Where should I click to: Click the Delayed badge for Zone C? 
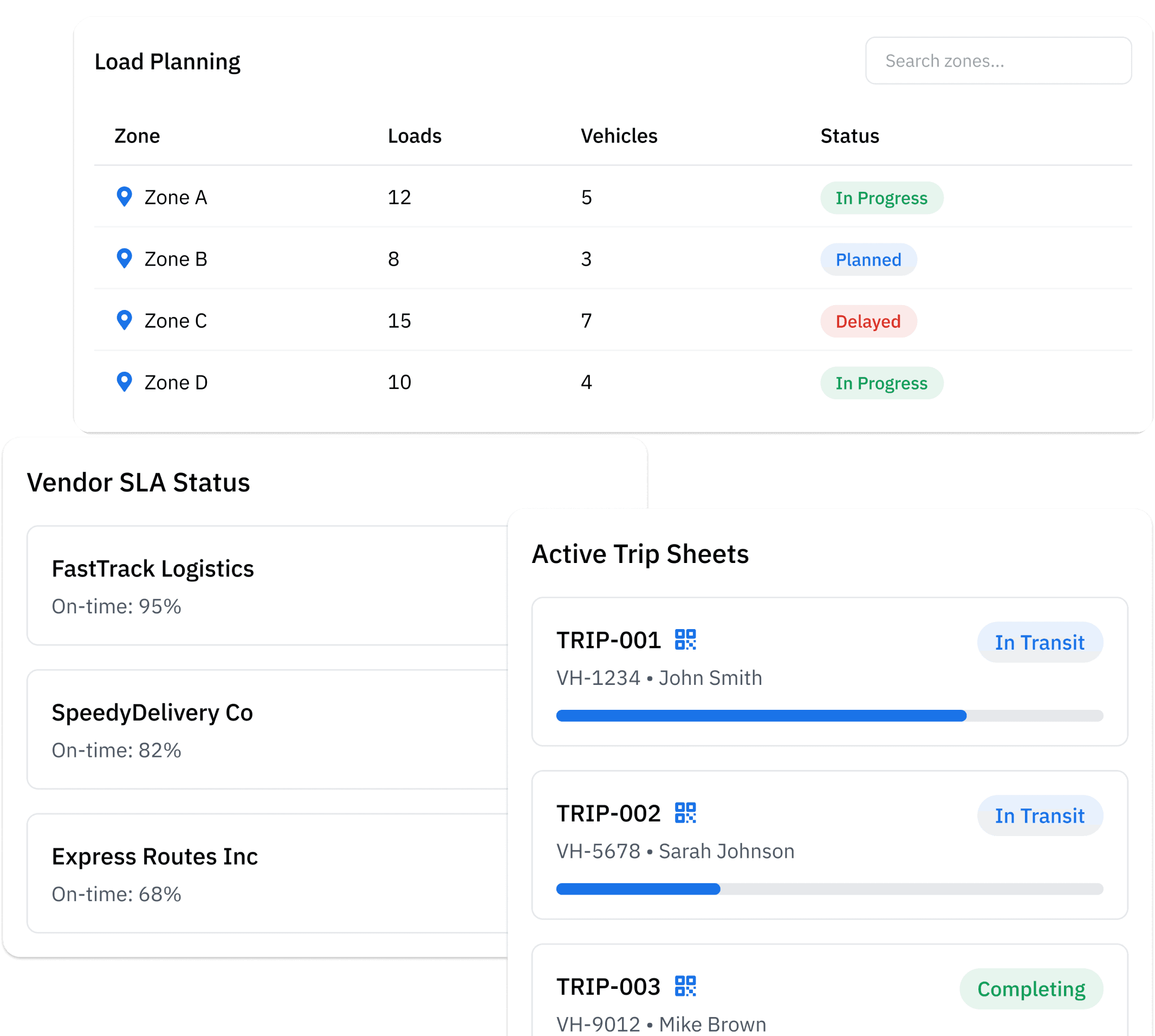[x=868, y=322]
